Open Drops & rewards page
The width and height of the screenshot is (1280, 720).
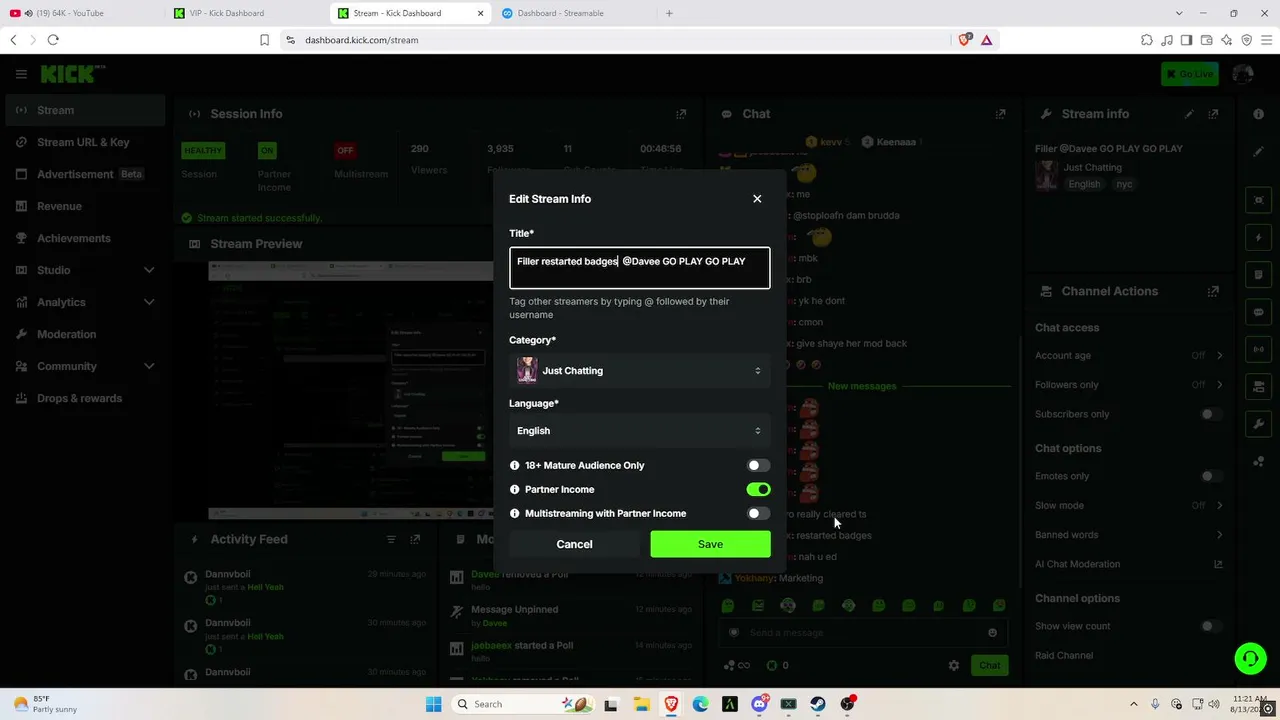pos(85,398)
